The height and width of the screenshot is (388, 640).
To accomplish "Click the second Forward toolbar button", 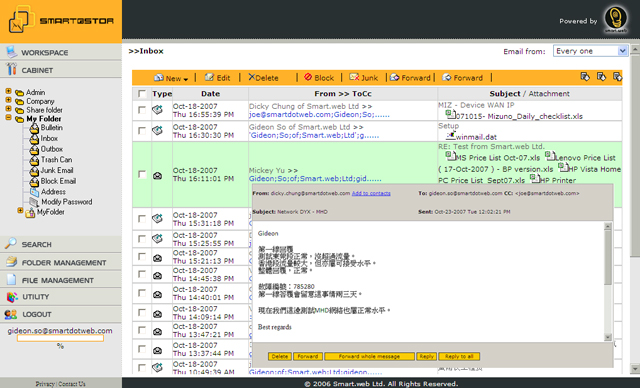I will tap(462, 78).
